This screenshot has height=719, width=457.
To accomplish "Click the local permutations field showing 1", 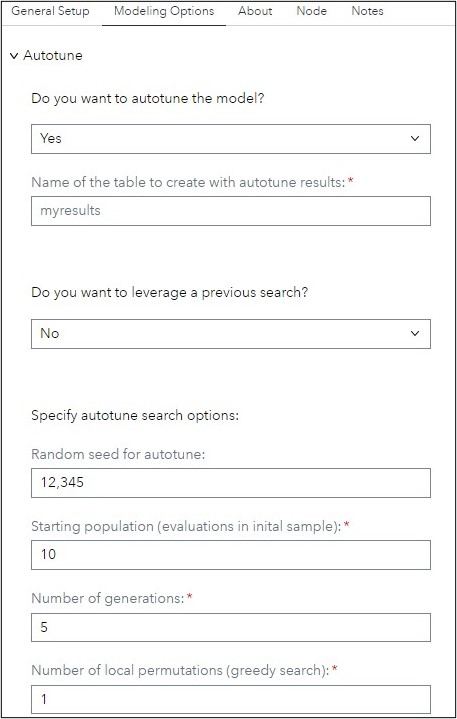I will (231, 699).
